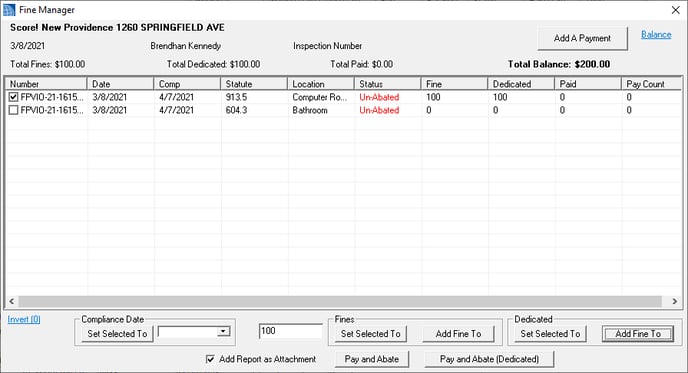Click Pay and Abate button
This screenshot has width=688, height=373.
click(x=372, y=359)
